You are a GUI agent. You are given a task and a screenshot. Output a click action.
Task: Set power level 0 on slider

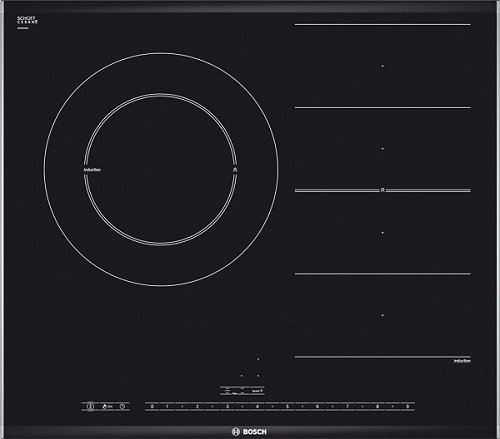(152, 406)
